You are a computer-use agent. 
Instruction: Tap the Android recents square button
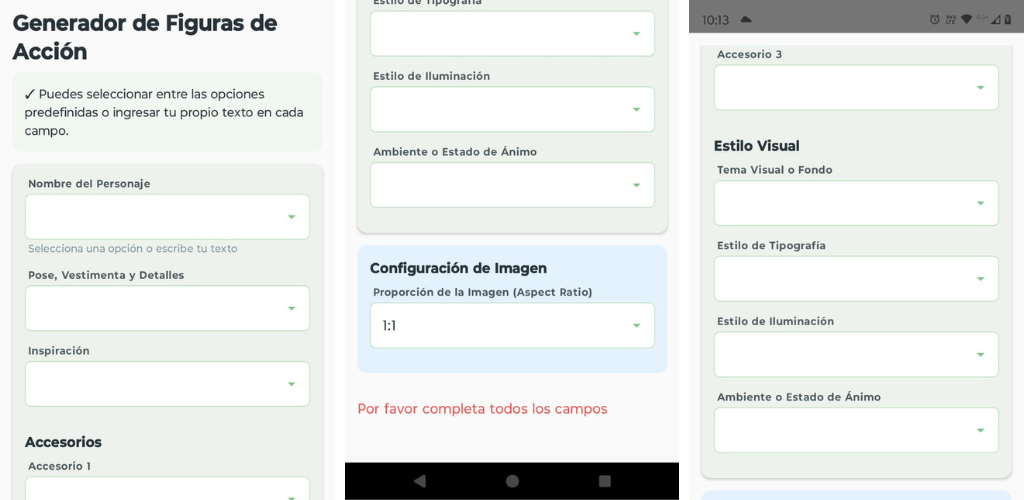click(605, 481)
